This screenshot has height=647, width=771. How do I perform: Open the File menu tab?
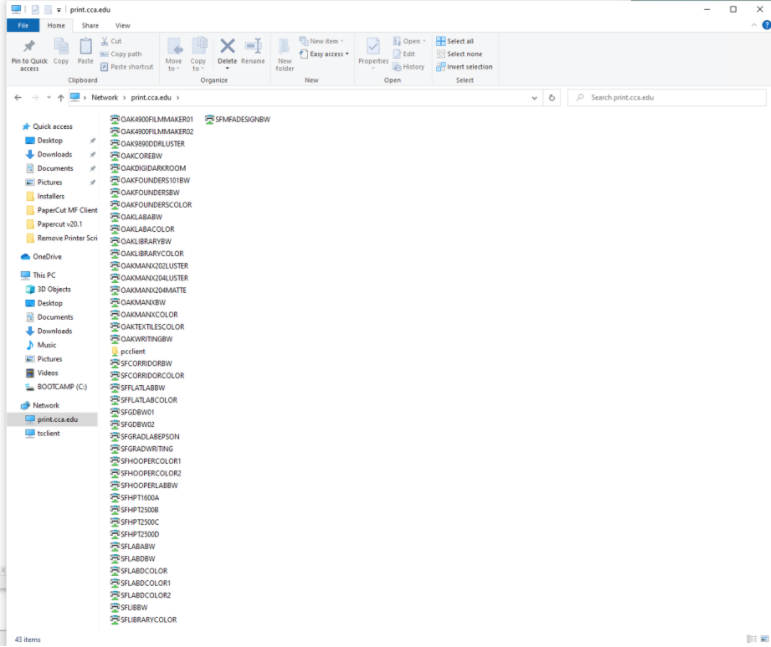pos(23,26)
